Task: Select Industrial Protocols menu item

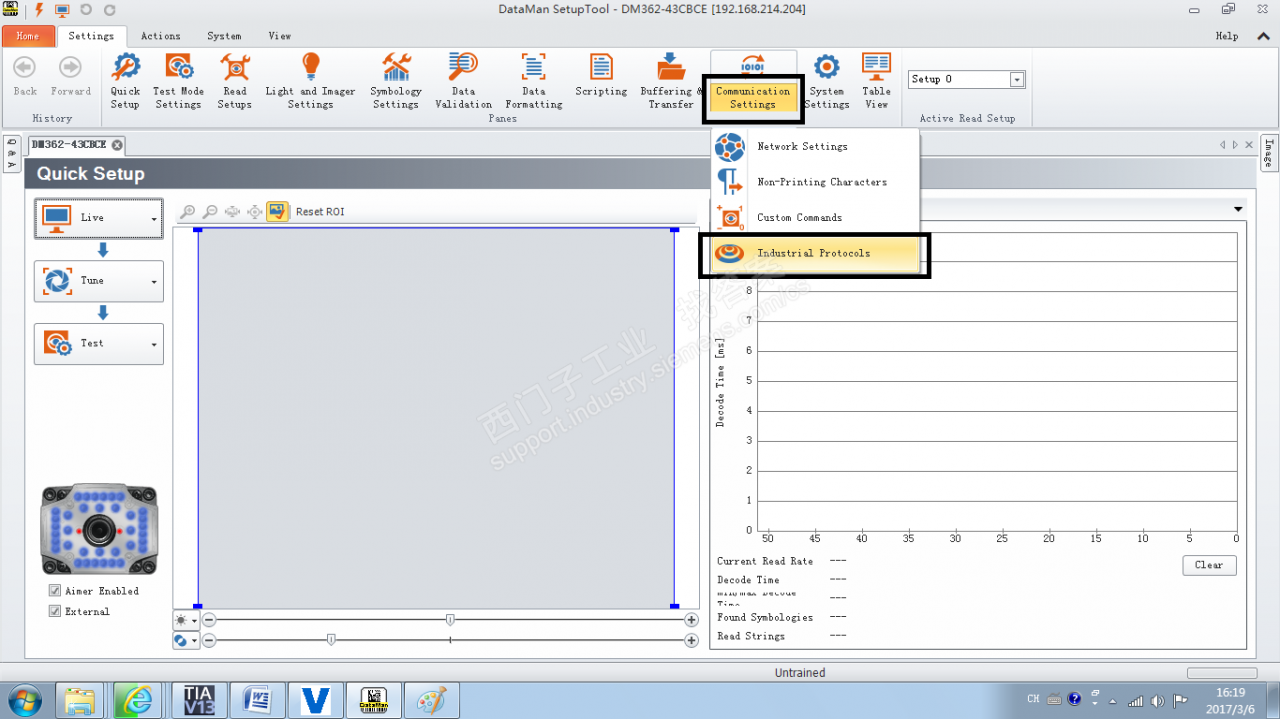Action: 815,253
